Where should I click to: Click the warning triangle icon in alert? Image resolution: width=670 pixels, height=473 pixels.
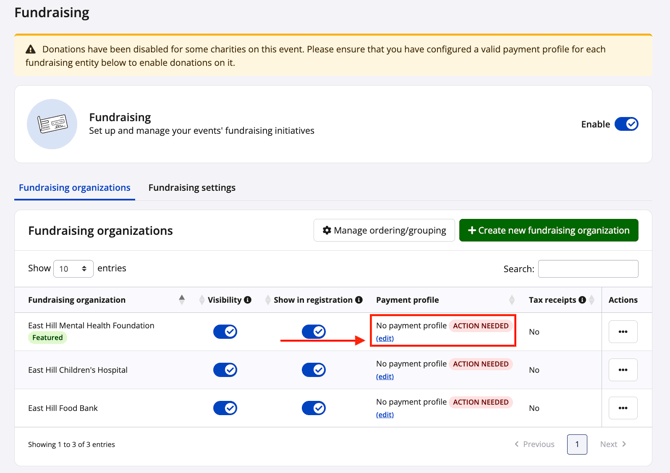pyautogui.click(x=31, y=49)
